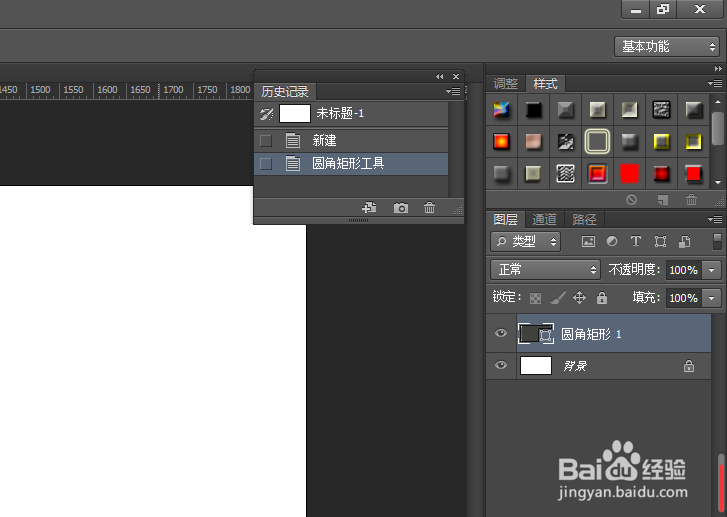Filter layers by shape layers icon
The height and width of the screenshot is (517, 727).
660,242
